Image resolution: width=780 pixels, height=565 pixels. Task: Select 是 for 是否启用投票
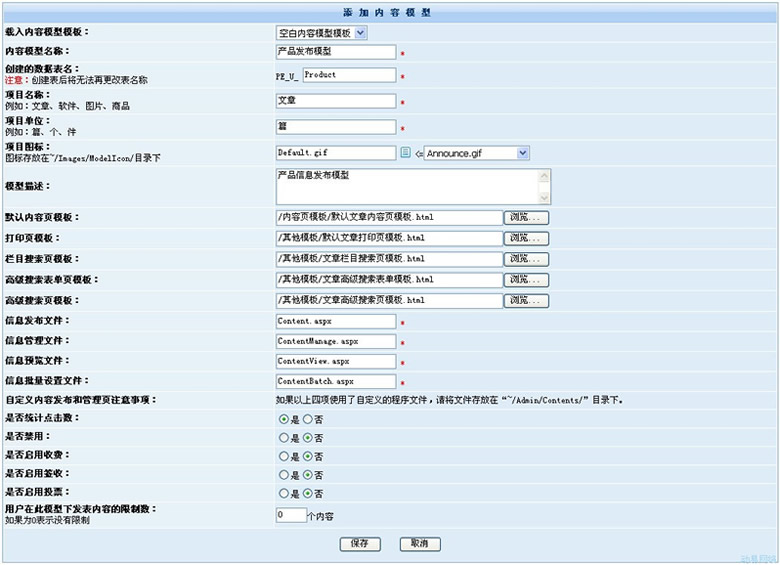(x=284, y=493)
